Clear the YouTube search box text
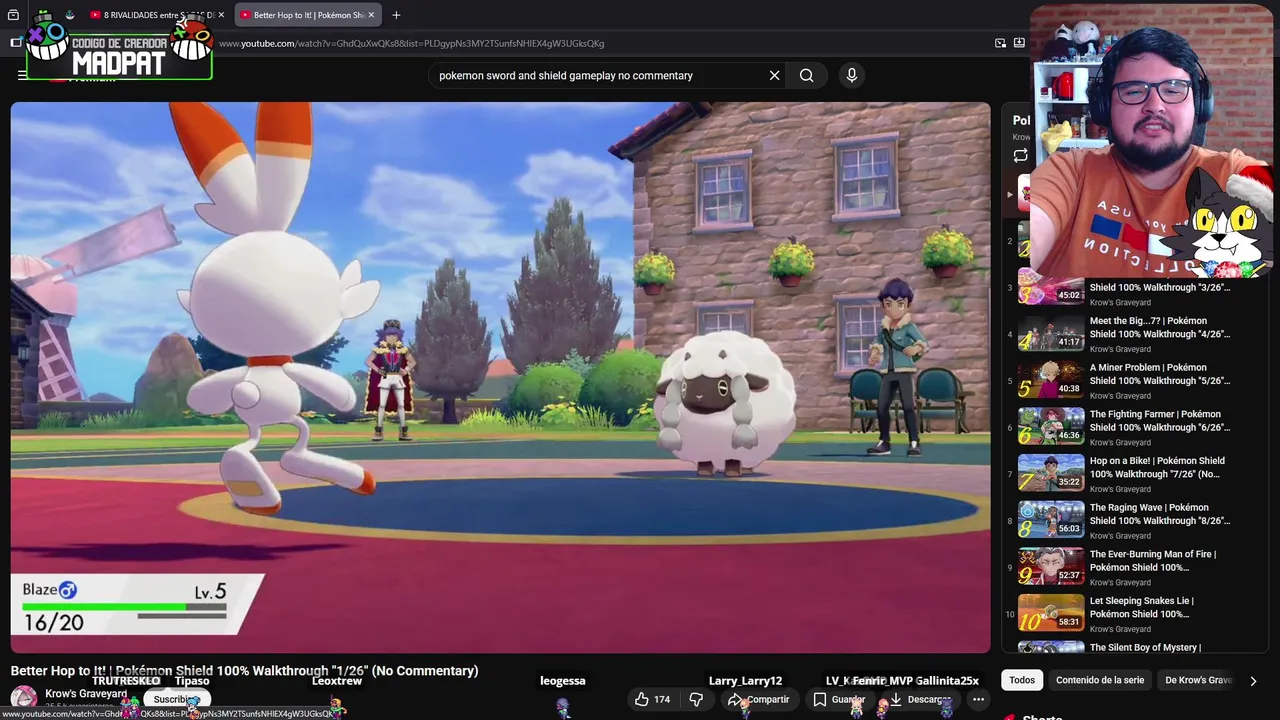Screen dimensions: 1280x720 coord(774,75)
